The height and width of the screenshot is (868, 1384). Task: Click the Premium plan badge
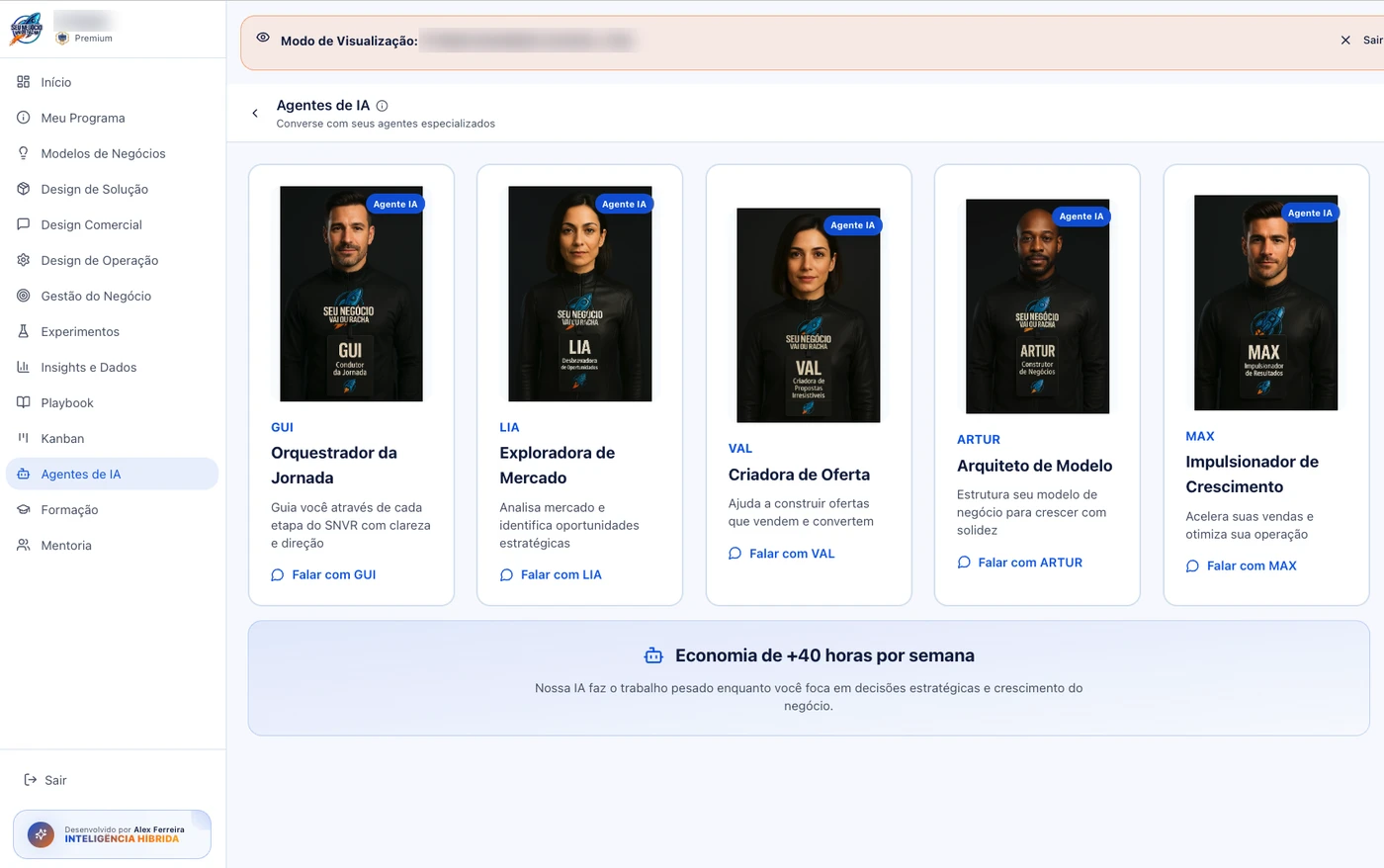[85, 39]
